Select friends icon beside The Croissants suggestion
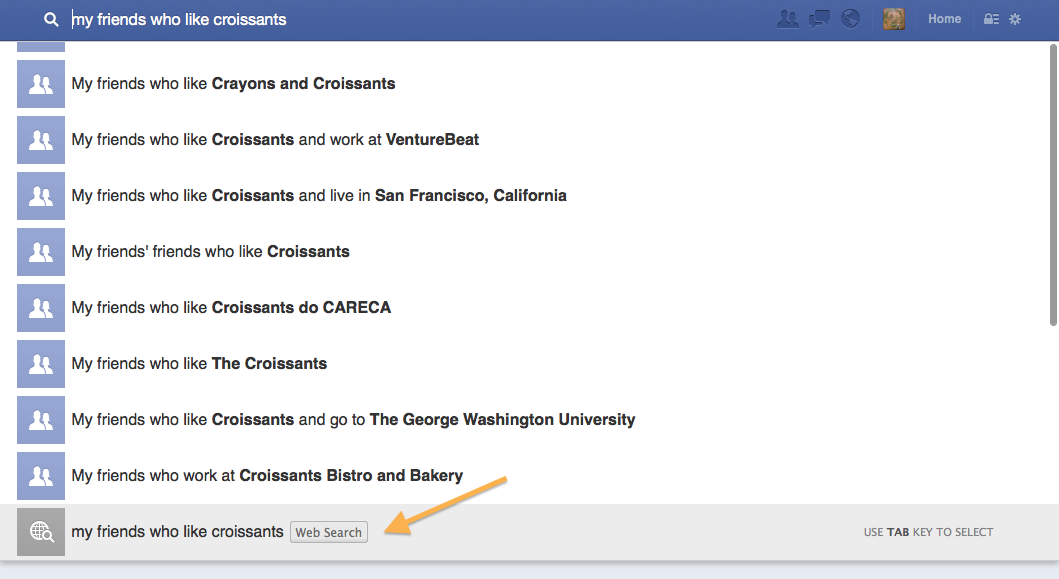 41,364
